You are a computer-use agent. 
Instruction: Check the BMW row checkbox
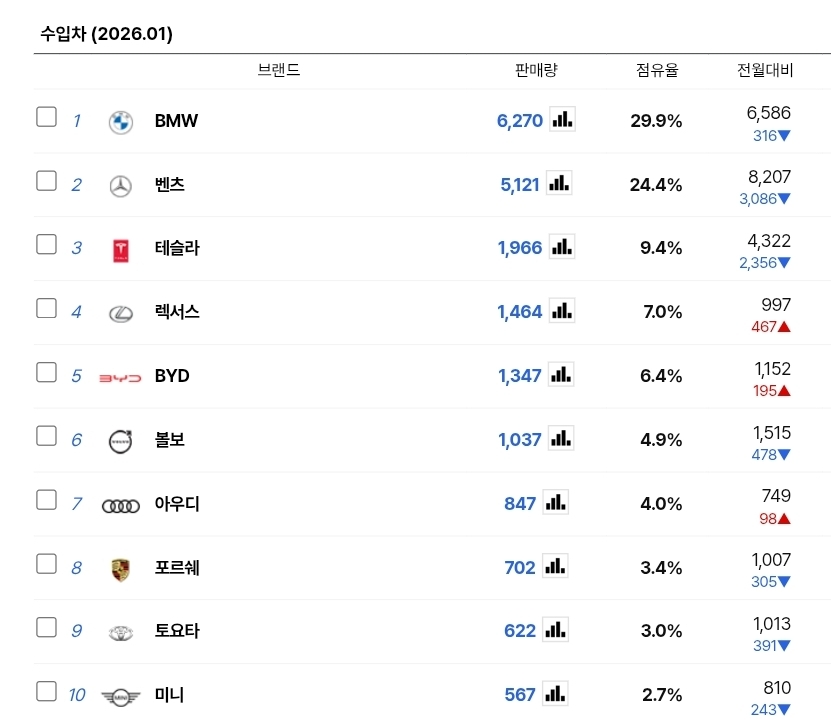point(46,117)
